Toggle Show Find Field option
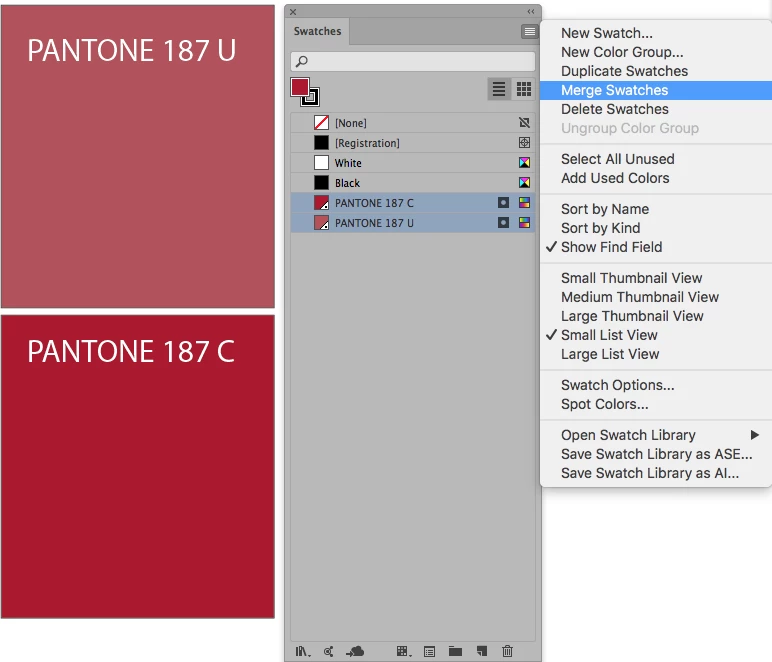 coord(656,247)
